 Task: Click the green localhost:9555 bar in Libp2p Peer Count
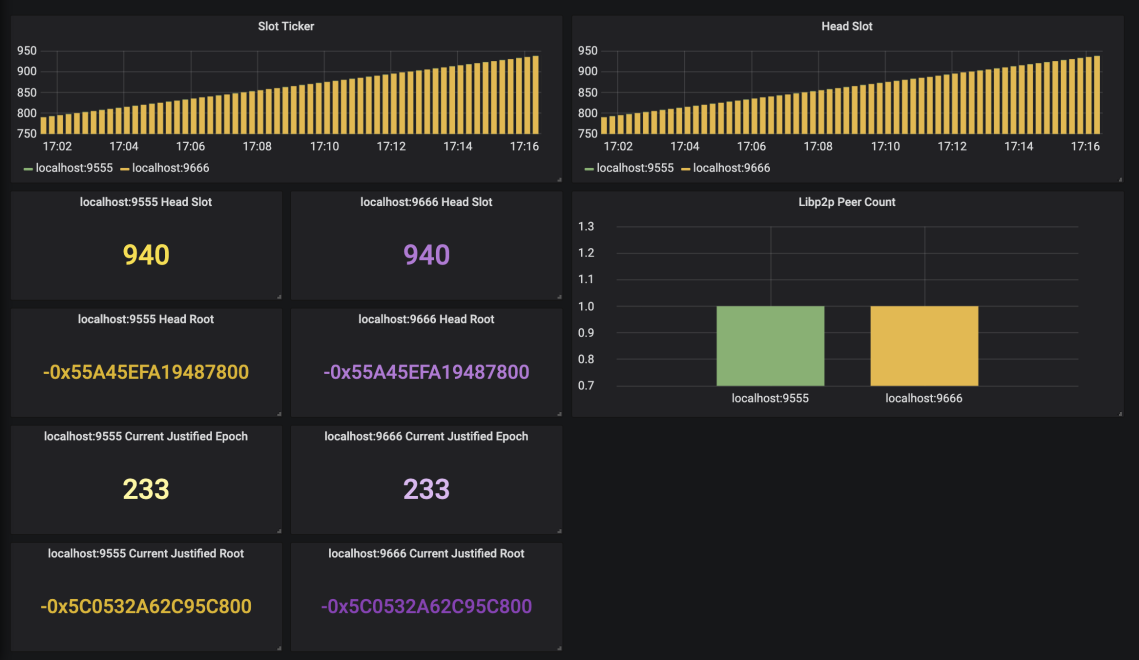pyautogui.click(x=770, y=345)
